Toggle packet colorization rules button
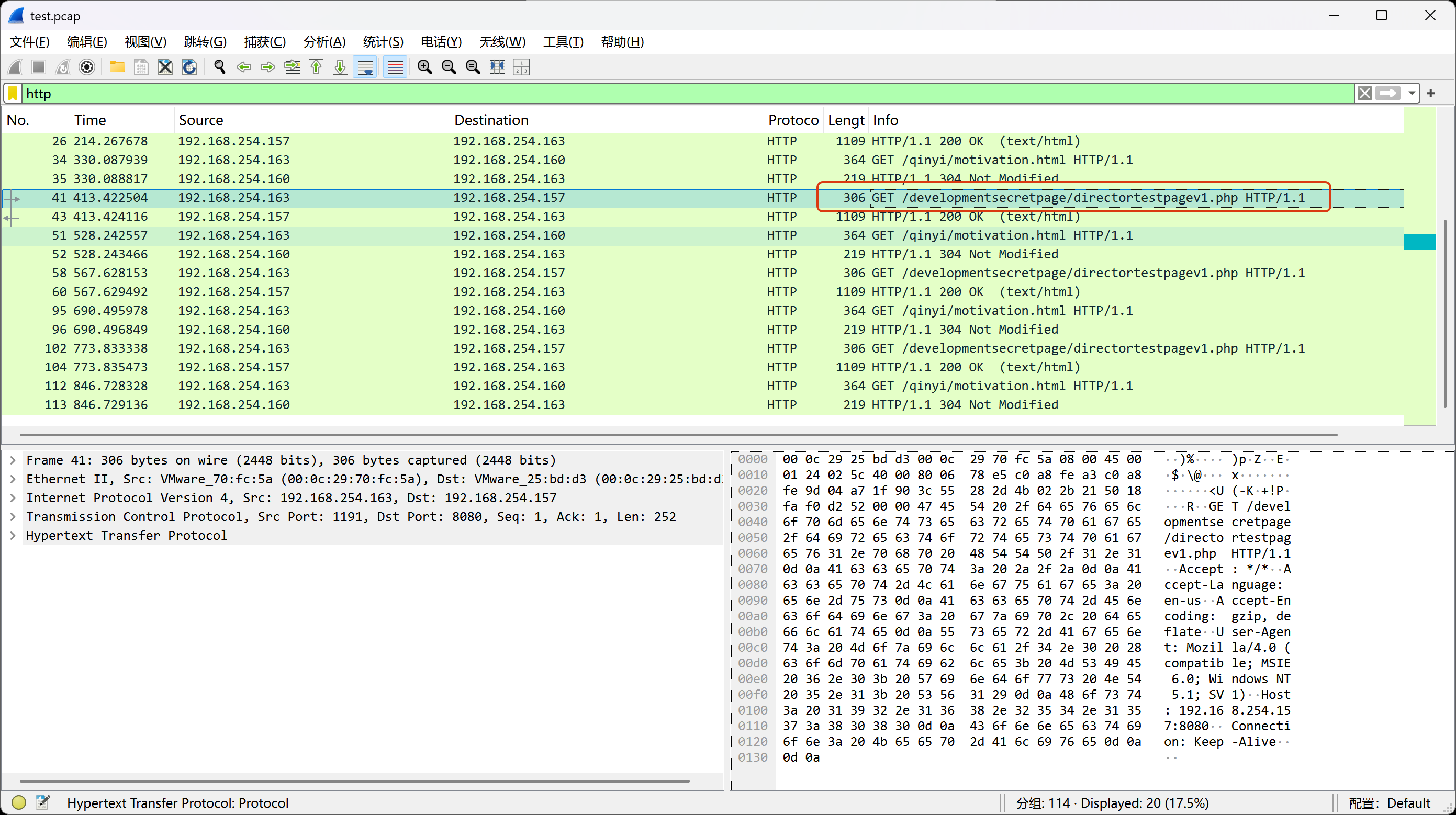Screen dimensions: 1456x815 [396, 67]
